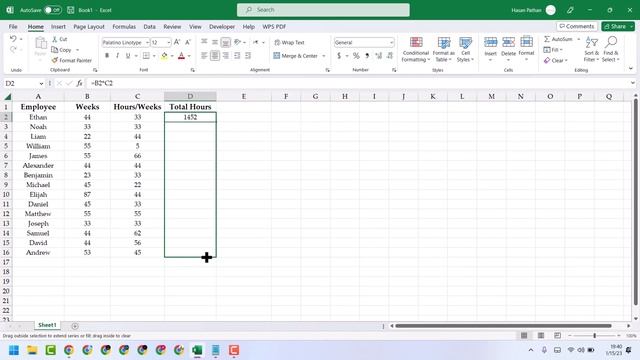Viewport: 640px width, 360px height.
Task: Click the Increase Font Size icon
Action: click(177, 42)
